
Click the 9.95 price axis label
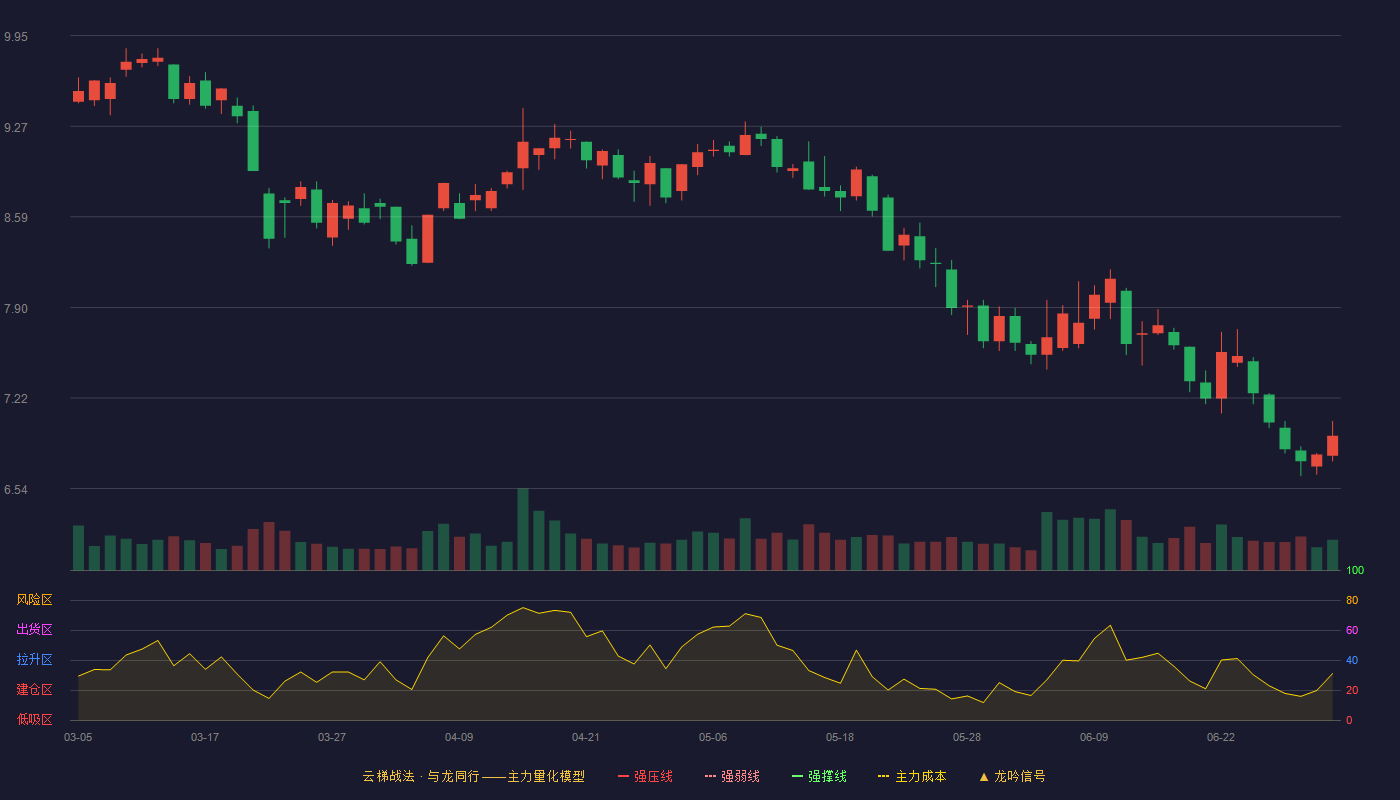pyautogui.click(x=16, y=37)
